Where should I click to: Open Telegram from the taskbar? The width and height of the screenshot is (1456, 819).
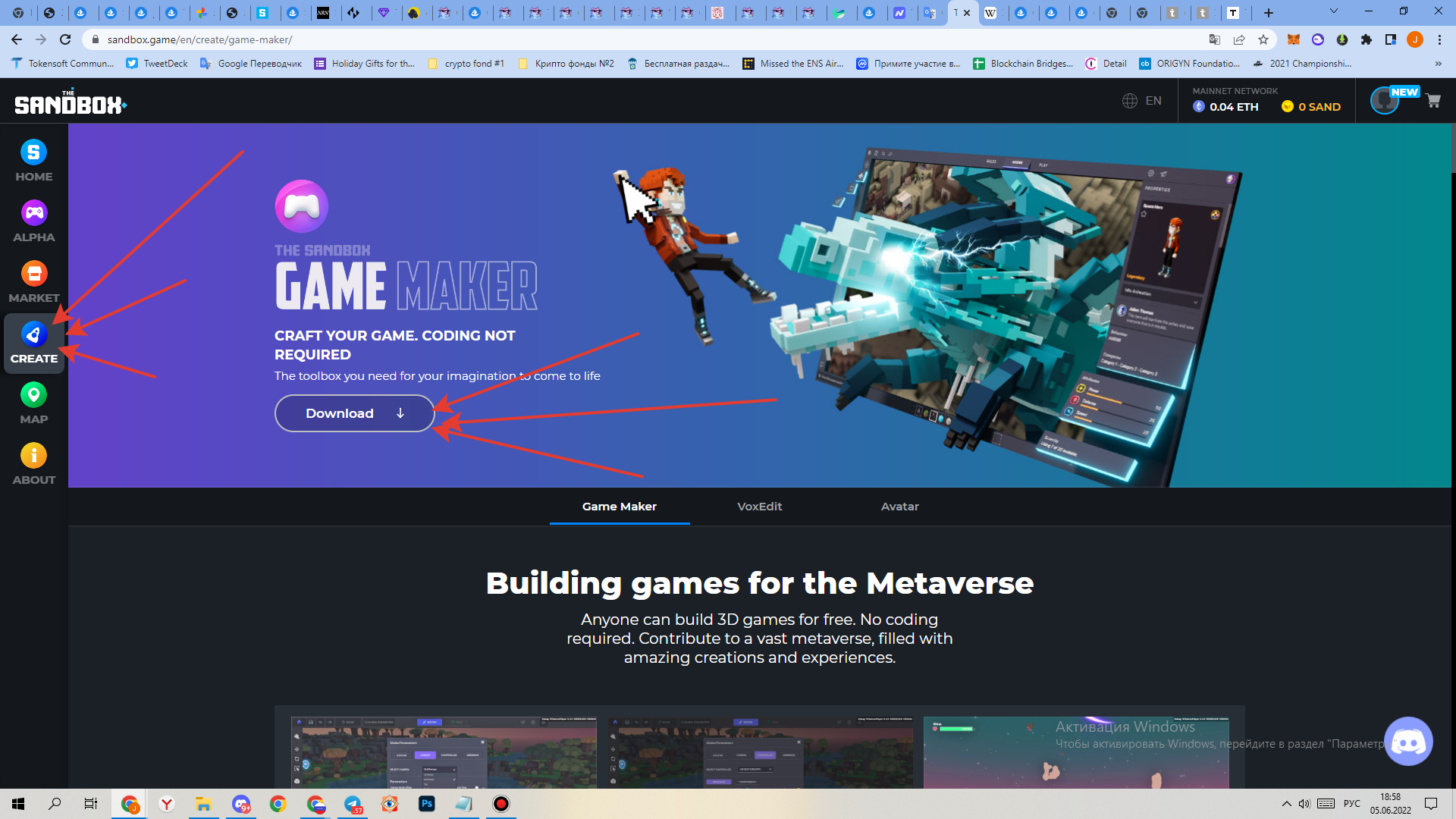point(353,804)
